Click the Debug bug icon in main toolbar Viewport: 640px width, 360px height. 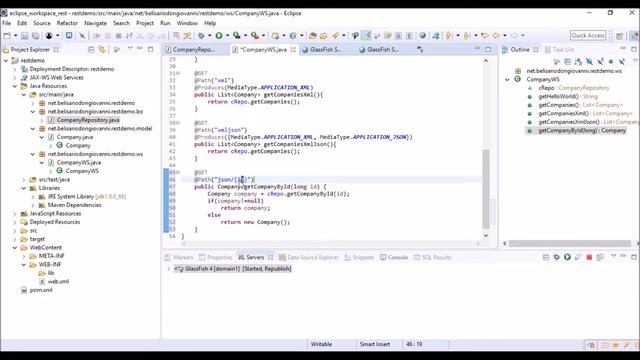point(201,36)
